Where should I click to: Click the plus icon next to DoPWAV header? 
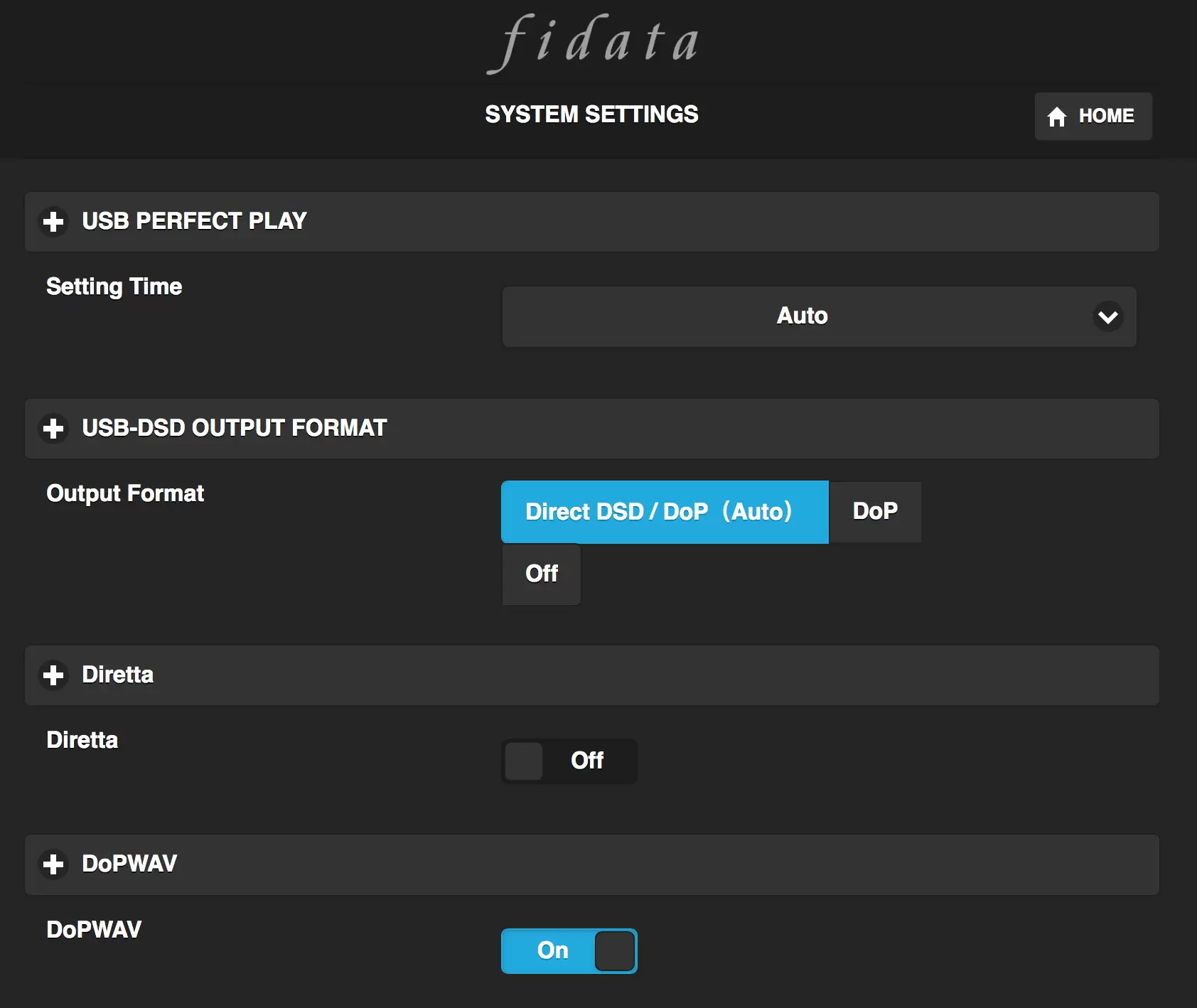(x=53, y=864)
